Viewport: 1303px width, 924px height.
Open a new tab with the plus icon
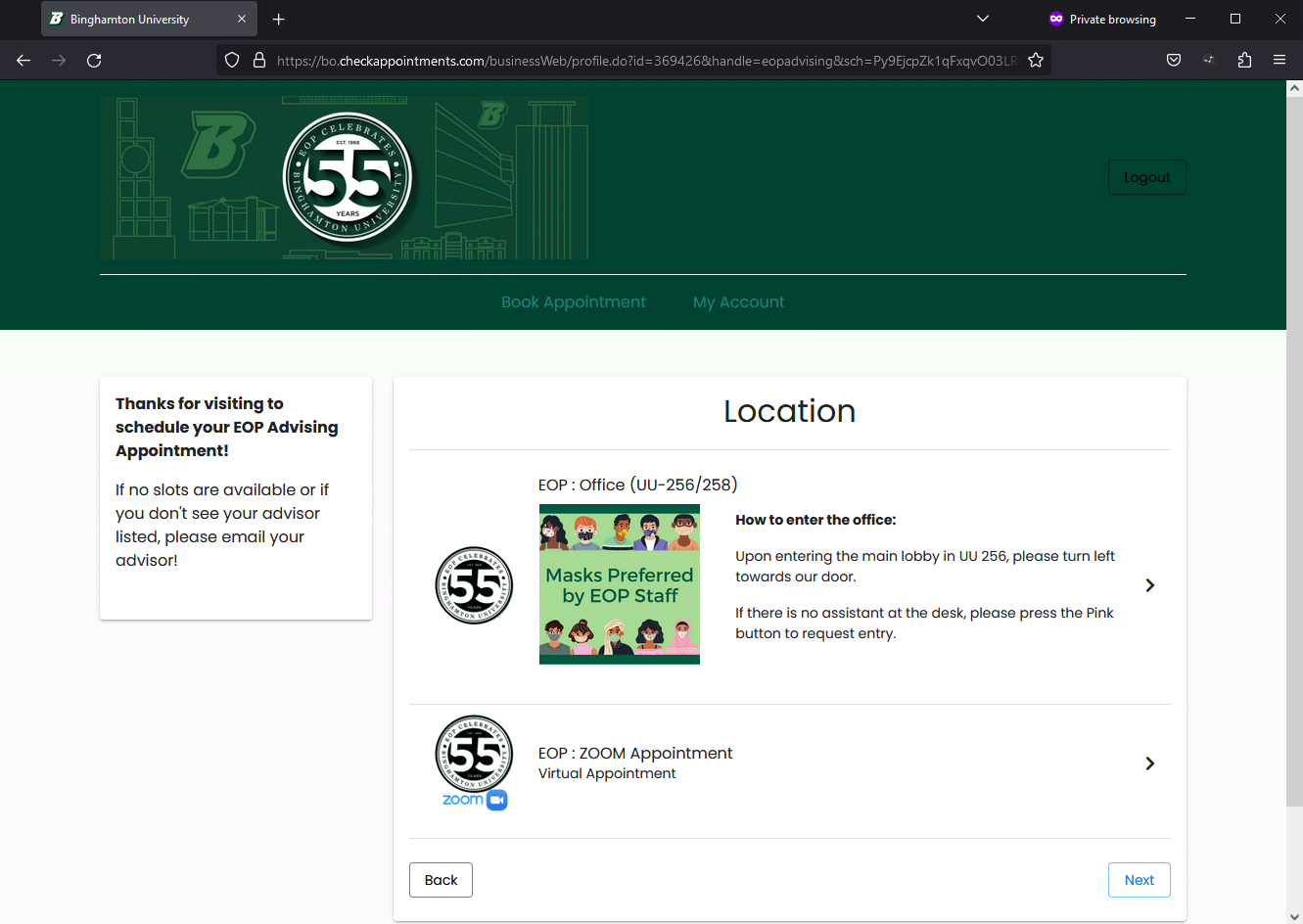pyautogui.click(x=279, y=20)
